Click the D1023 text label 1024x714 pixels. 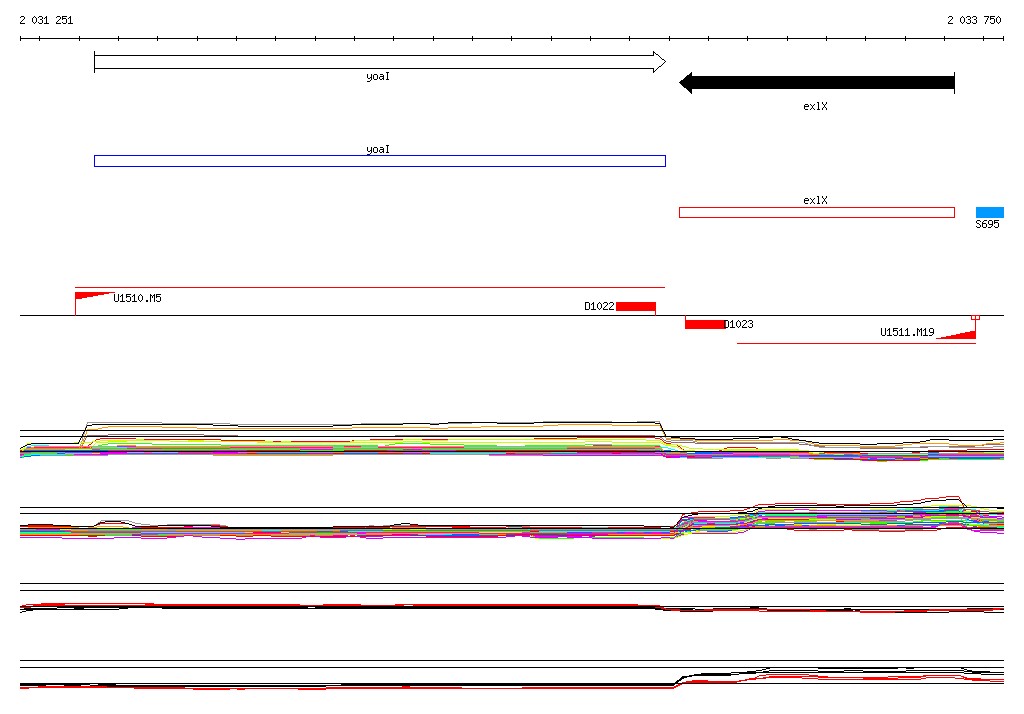coord(739,324)
